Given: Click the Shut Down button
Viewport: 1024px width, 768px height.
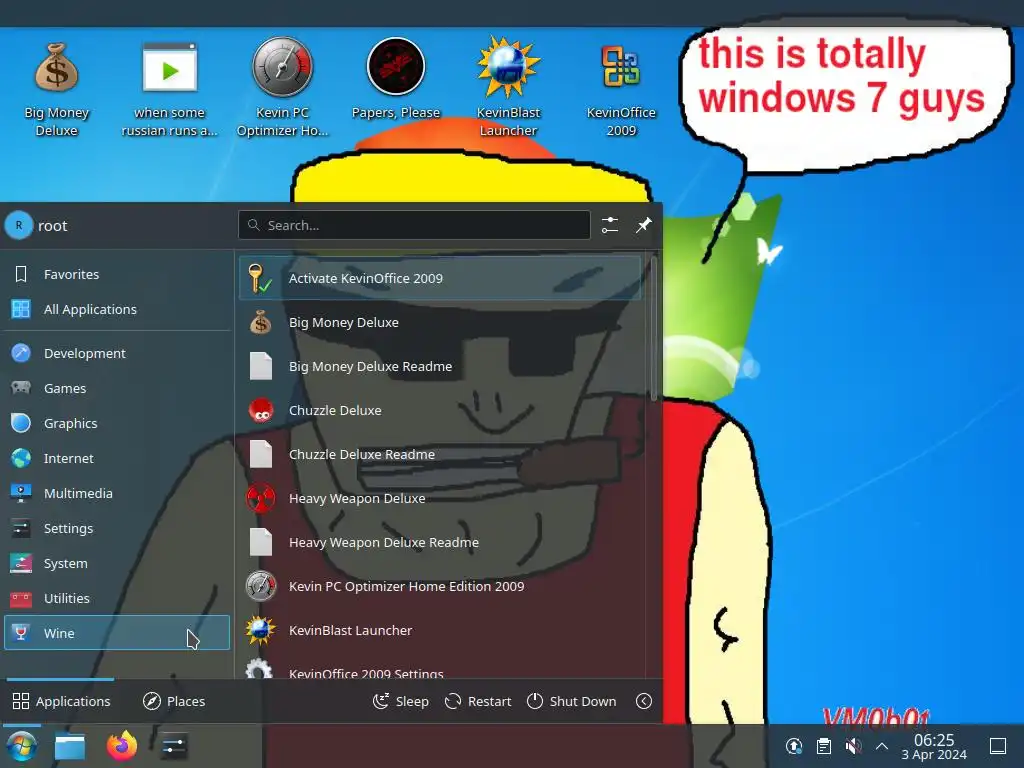Looking at the screenshot, I should 571,701.
